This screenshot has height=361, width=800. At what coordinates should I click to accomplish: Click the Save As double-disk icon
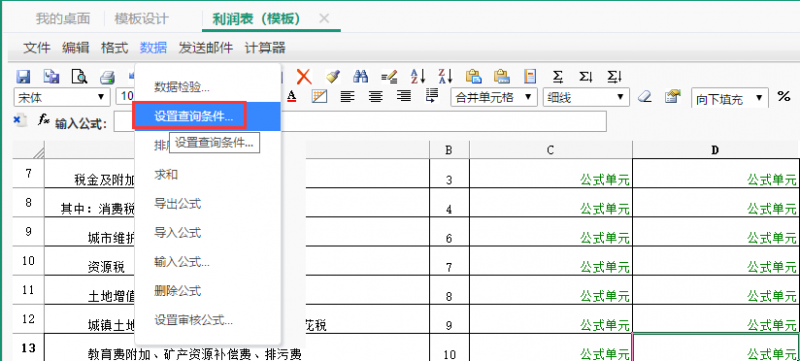[x=51, y=77]
